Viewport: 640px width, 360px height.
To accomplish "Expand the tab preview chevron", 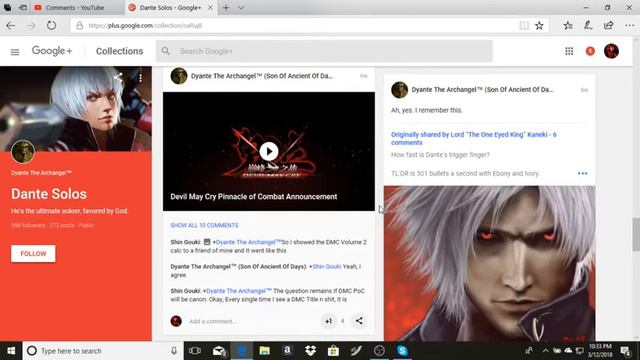I will (241, 8).
